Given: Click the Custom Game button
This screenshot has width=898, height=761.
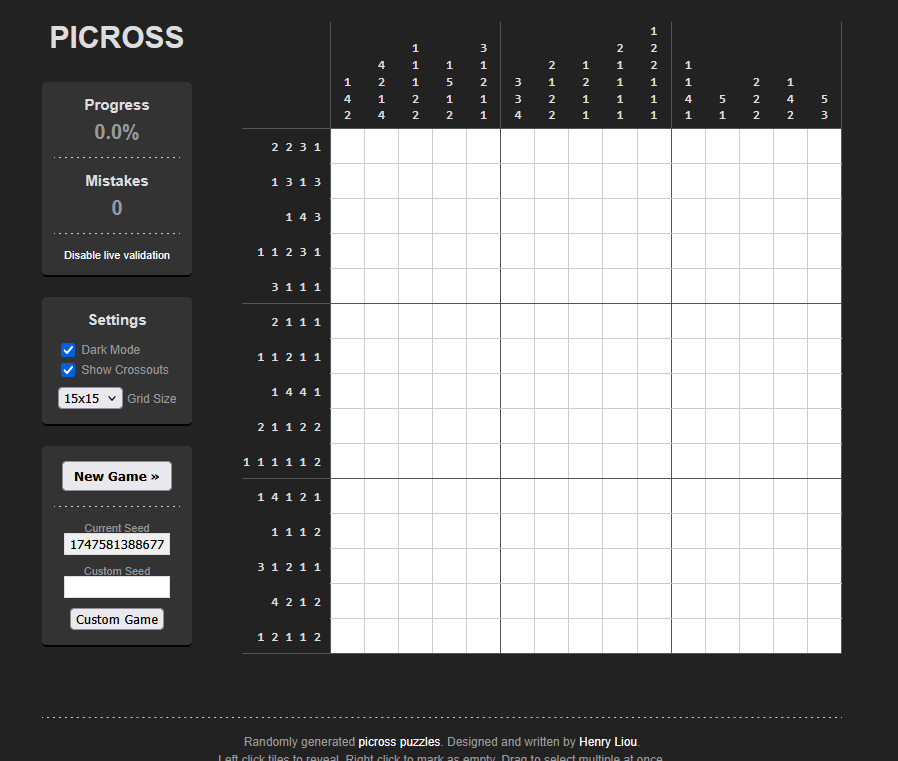Looking at the screenshot, I should point(117,620).
